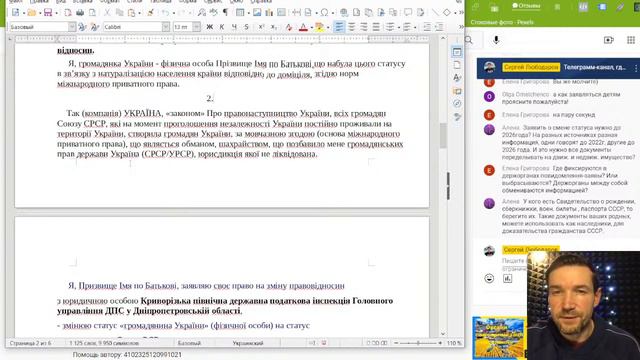Screen dimensions: 640x360
Task: Insert a chart
Action: (269, 13)
